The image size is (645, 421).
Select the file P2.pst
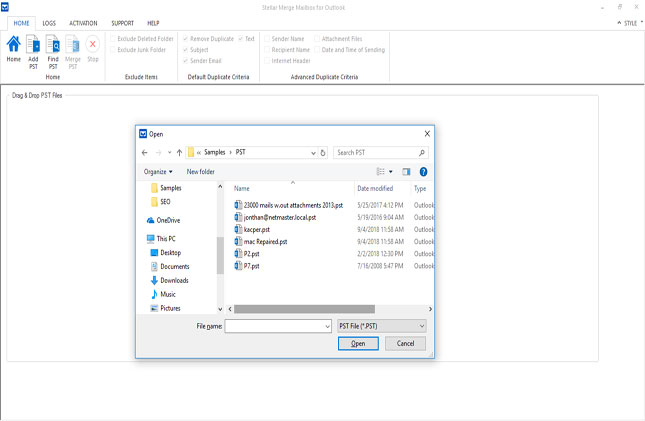[247, 254]
